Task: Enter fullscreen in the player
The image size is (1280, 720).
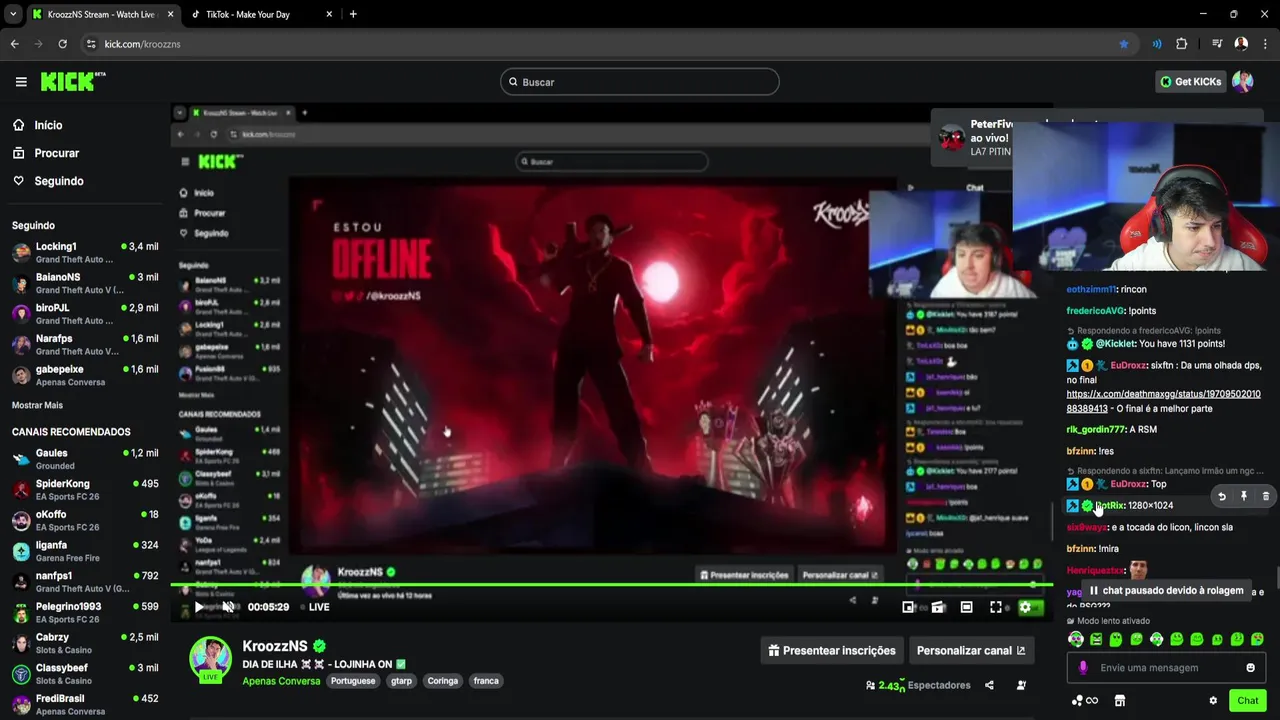Action: pyautogui.click(x=996, y=607)
